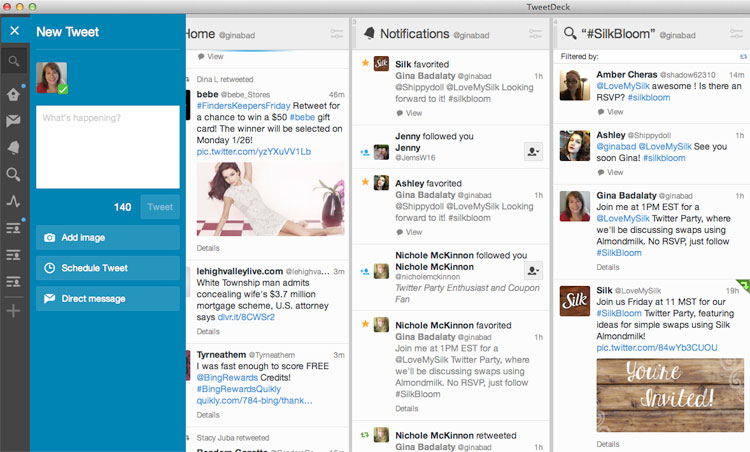Viewport: 750px width, 452px height.
Task: Open Details under Gina Badalaty #SilkBloom tweet
Action: pos(607,267)
